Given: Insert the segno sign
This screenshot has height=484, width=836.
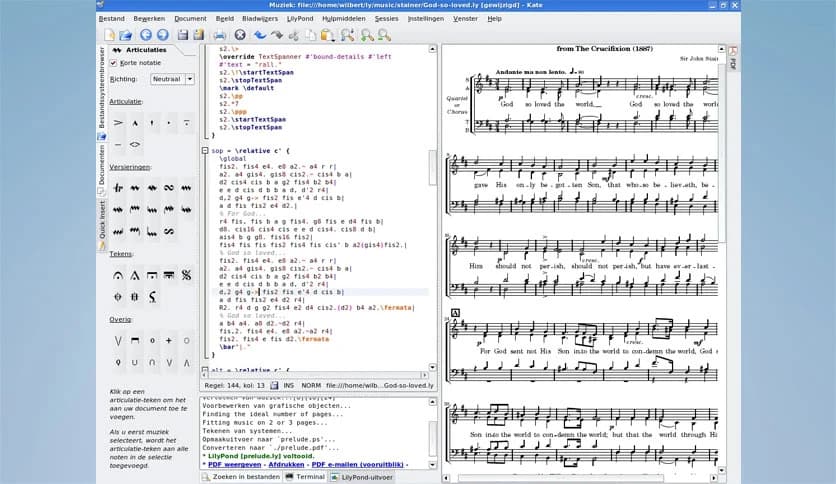Looking at the screenshot, I should click(x=186, y=275).
